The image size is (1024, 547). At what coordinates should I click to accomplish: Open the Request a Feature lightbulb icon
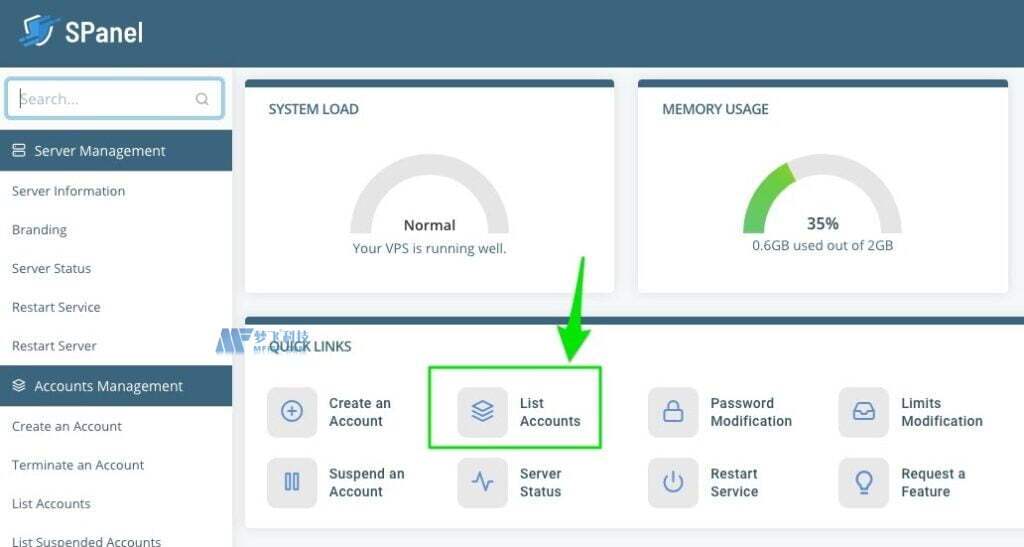[x=863, y=482]
